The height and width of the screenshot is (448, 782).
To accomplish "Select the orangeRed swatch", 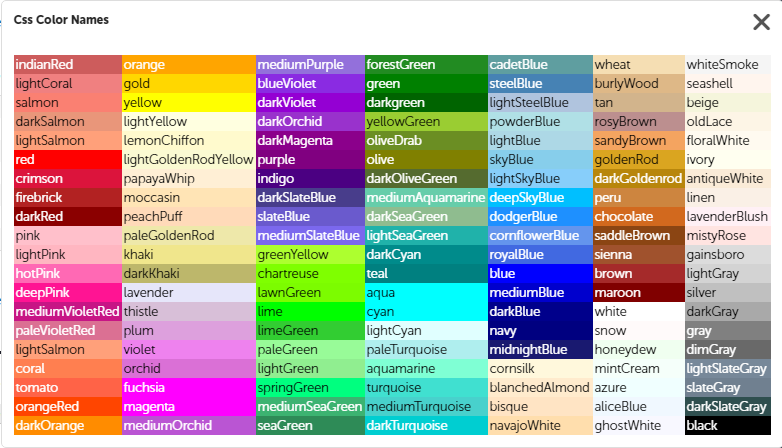I will point(68,406).
